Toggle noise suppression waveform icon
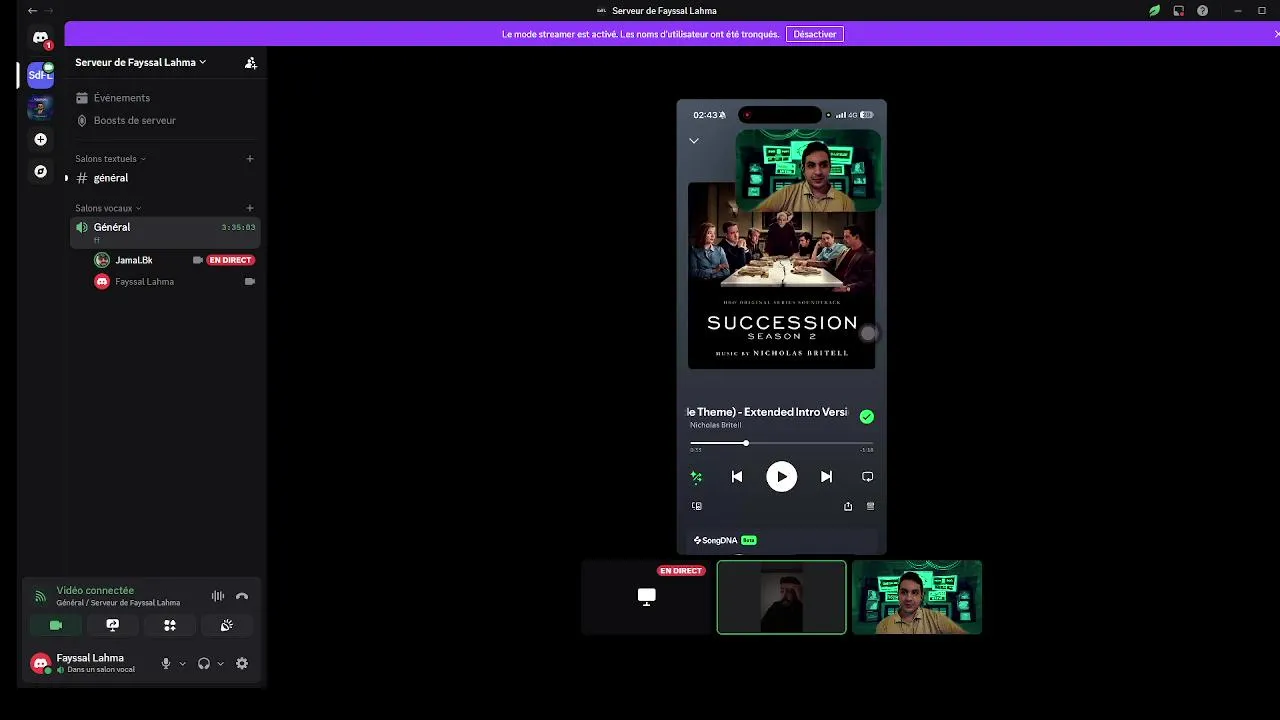 pyautogui.click(x=217, y=596)
